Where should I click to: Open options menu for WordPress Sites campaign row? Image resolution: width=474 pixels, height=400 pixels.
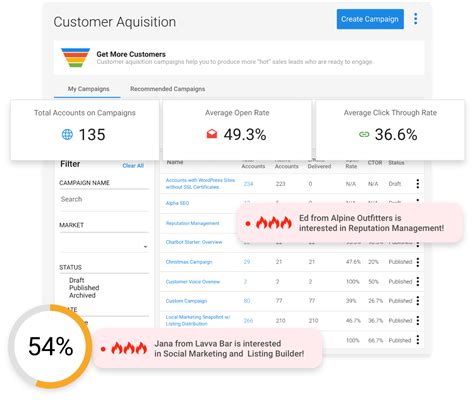coord(418,184)
